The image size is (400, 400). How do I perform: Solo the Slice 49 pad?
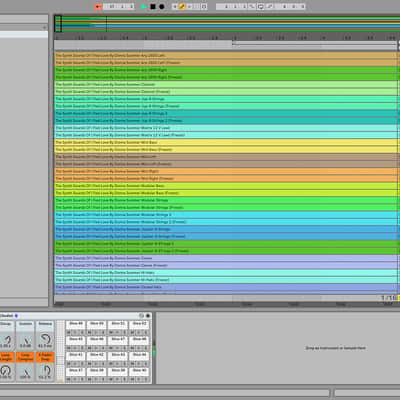[x=82, y=332]
